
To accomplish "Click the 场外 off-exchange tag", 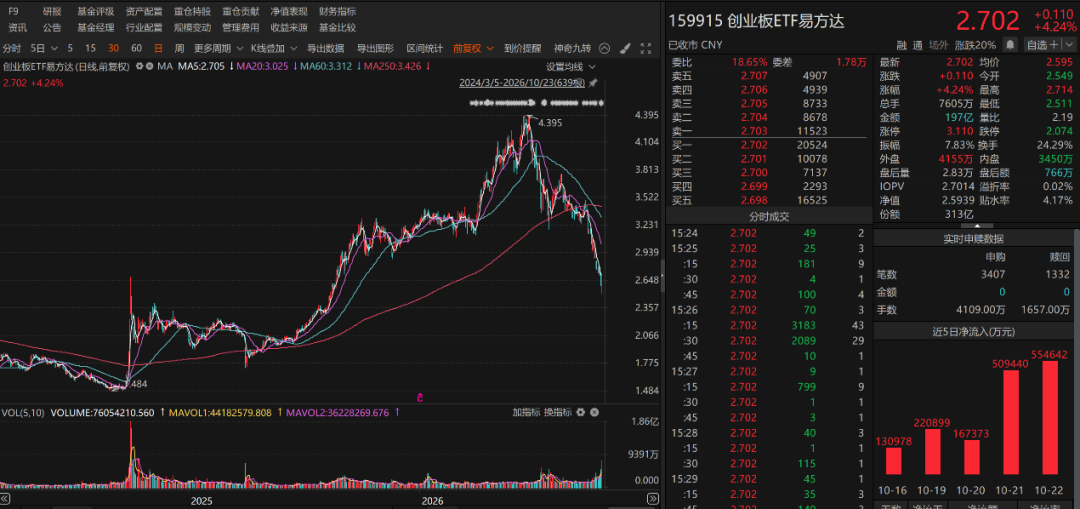I will point(938,45).
